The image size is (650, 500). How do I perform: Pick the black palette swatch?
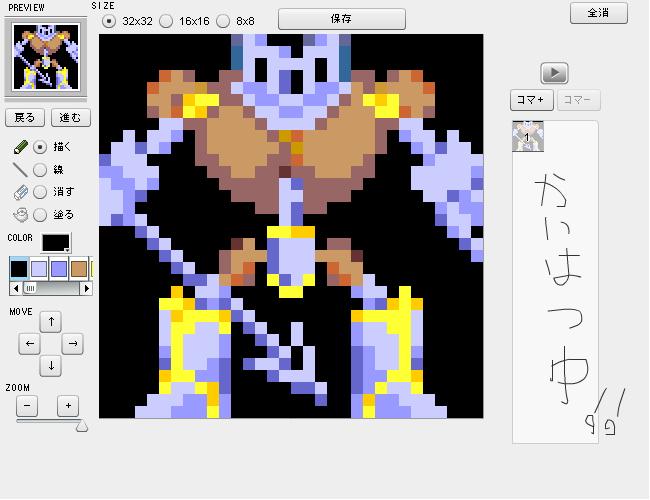pos(19,268)
